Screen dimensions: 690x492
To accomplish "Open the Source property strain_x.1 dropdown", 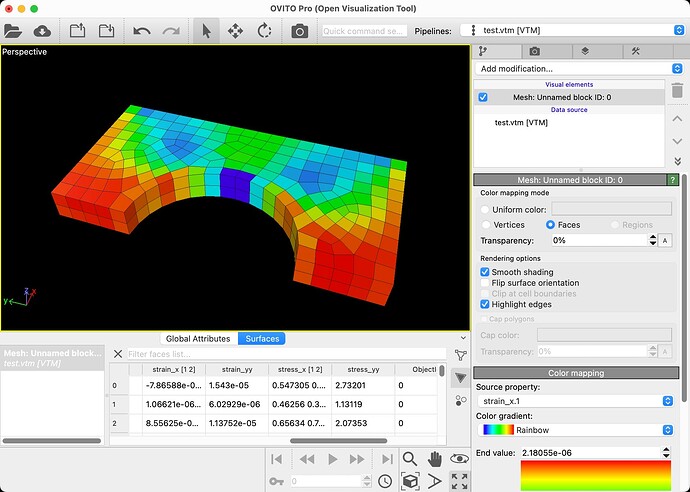I will click(576, 401).
